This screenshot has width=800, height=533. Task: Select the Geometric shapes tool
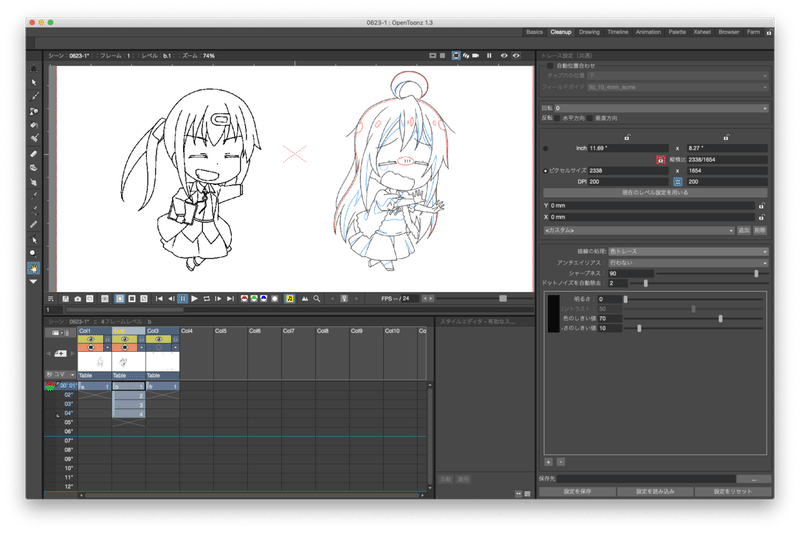coord(34,111)
